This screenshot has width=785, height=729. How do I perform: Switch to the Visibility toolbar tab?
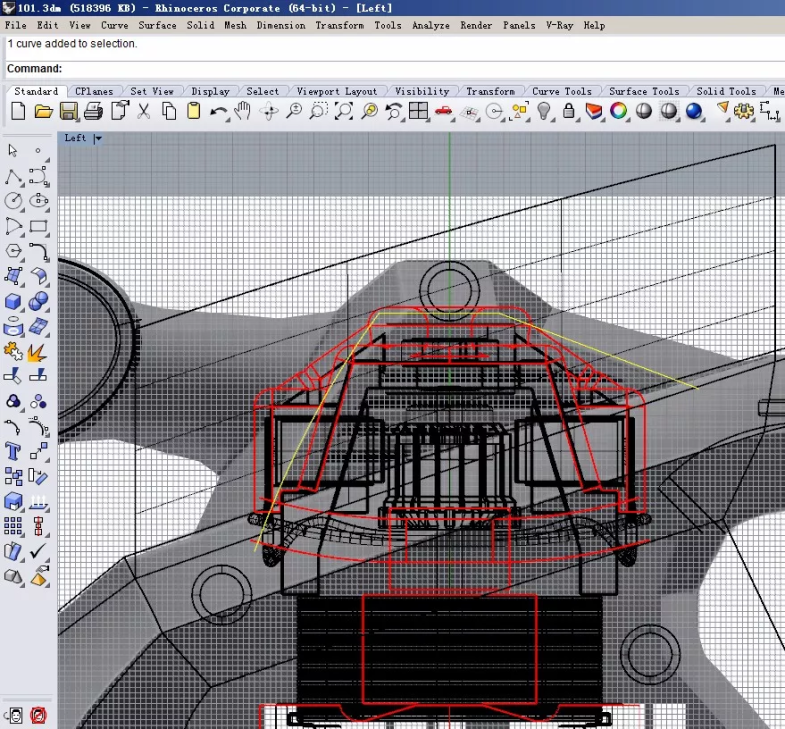click(x=422, y=91)
